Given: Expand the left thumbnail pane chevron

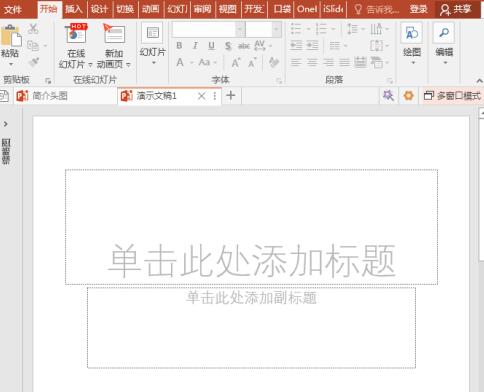Looking at the screenshot, I should click(5, 124).
